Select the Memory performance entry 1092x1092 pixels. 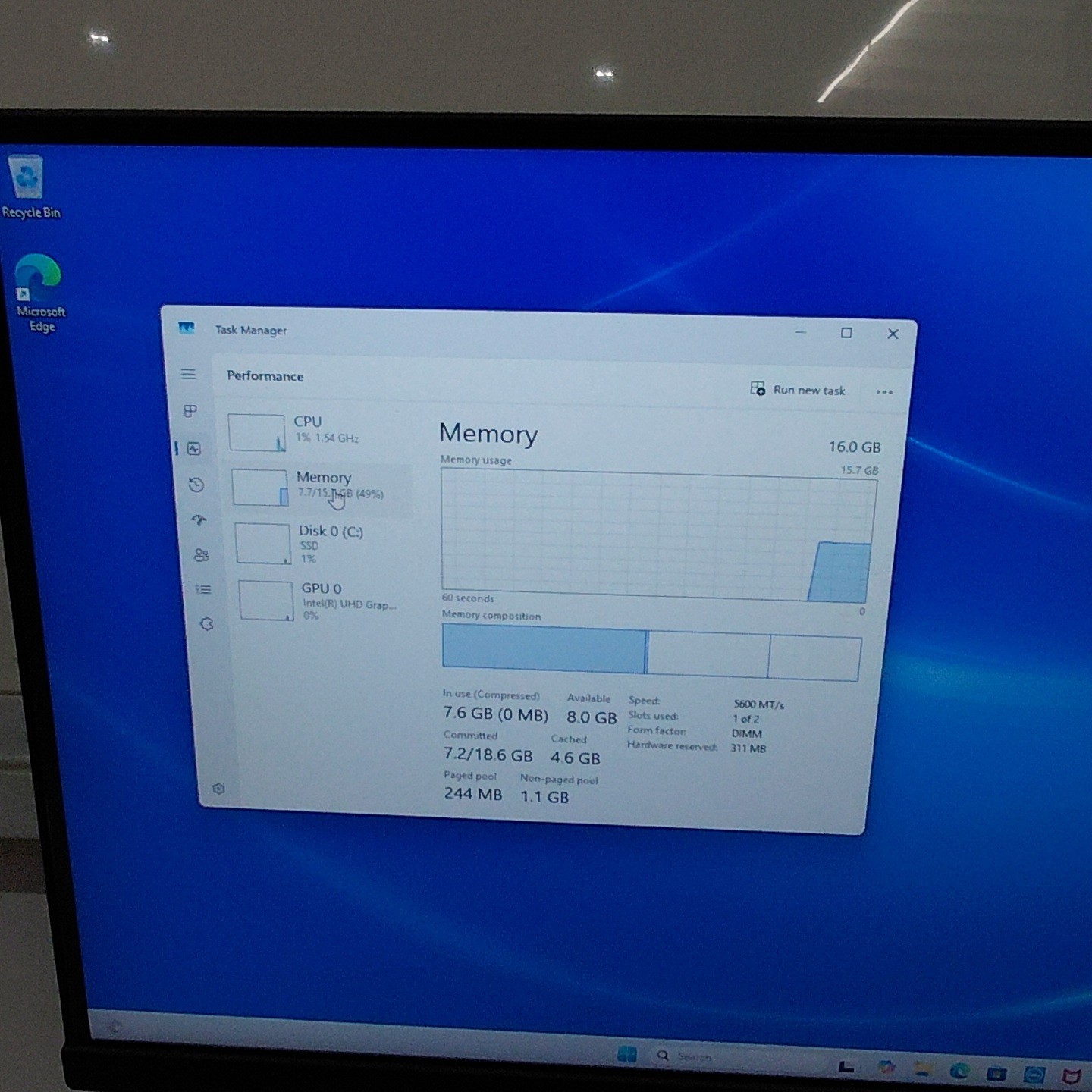click(x=322, y=486)
